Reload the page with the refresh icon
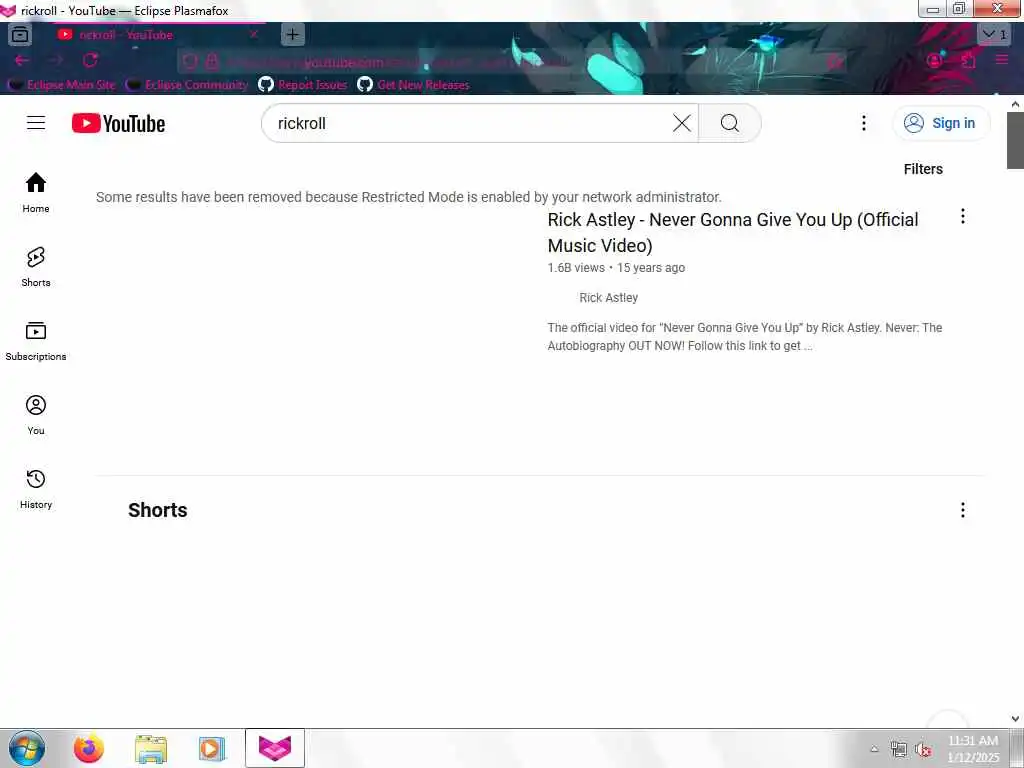The image size is (1024, 768). pos(90,60)
